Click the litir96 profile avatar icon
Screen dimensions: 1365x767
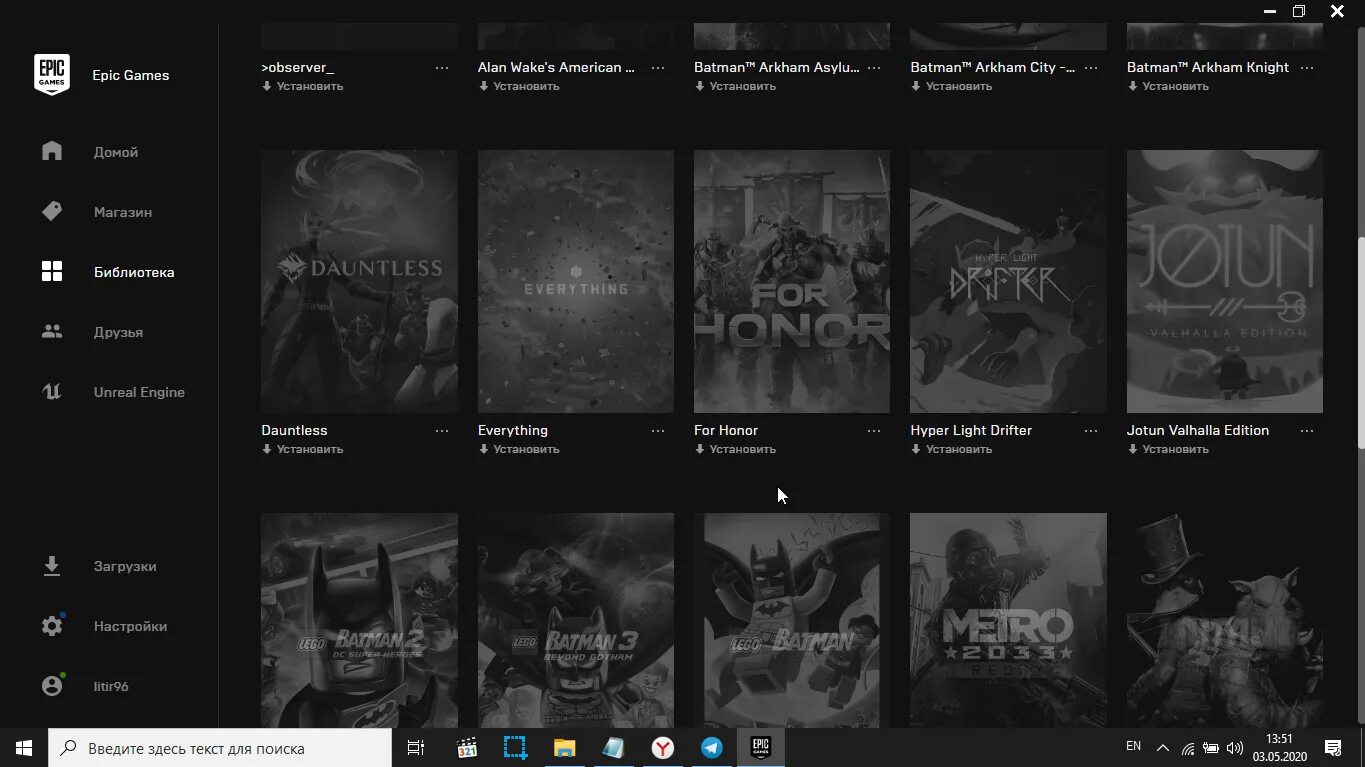tap(52, 686)
